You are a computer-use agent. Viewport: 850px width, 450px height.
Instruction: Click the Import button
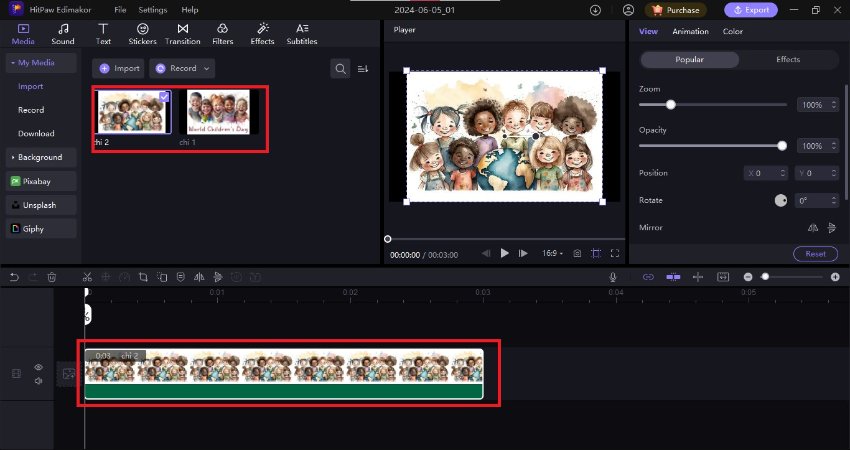(118, 69)
